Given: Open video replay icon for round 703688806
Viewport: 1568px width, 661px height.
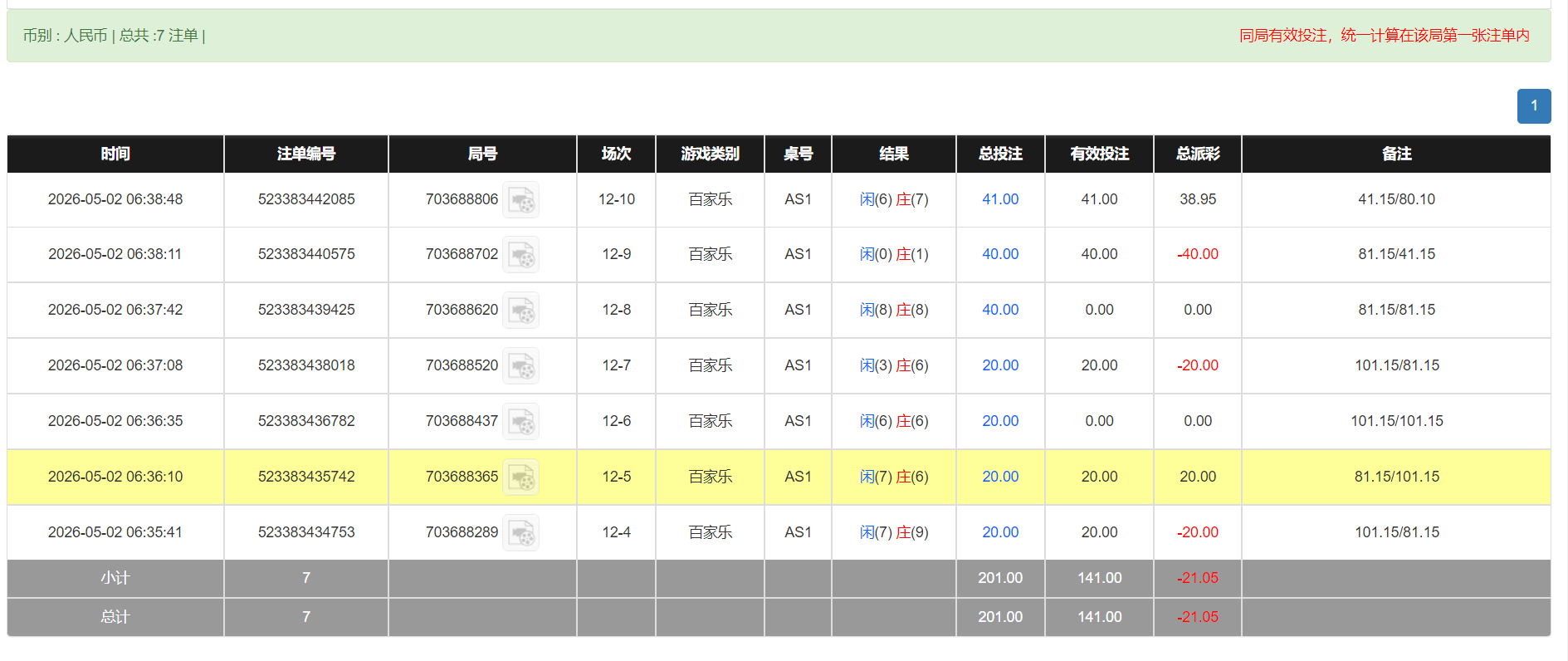Looking at the screenshot, I should click(x=521, y=199).
